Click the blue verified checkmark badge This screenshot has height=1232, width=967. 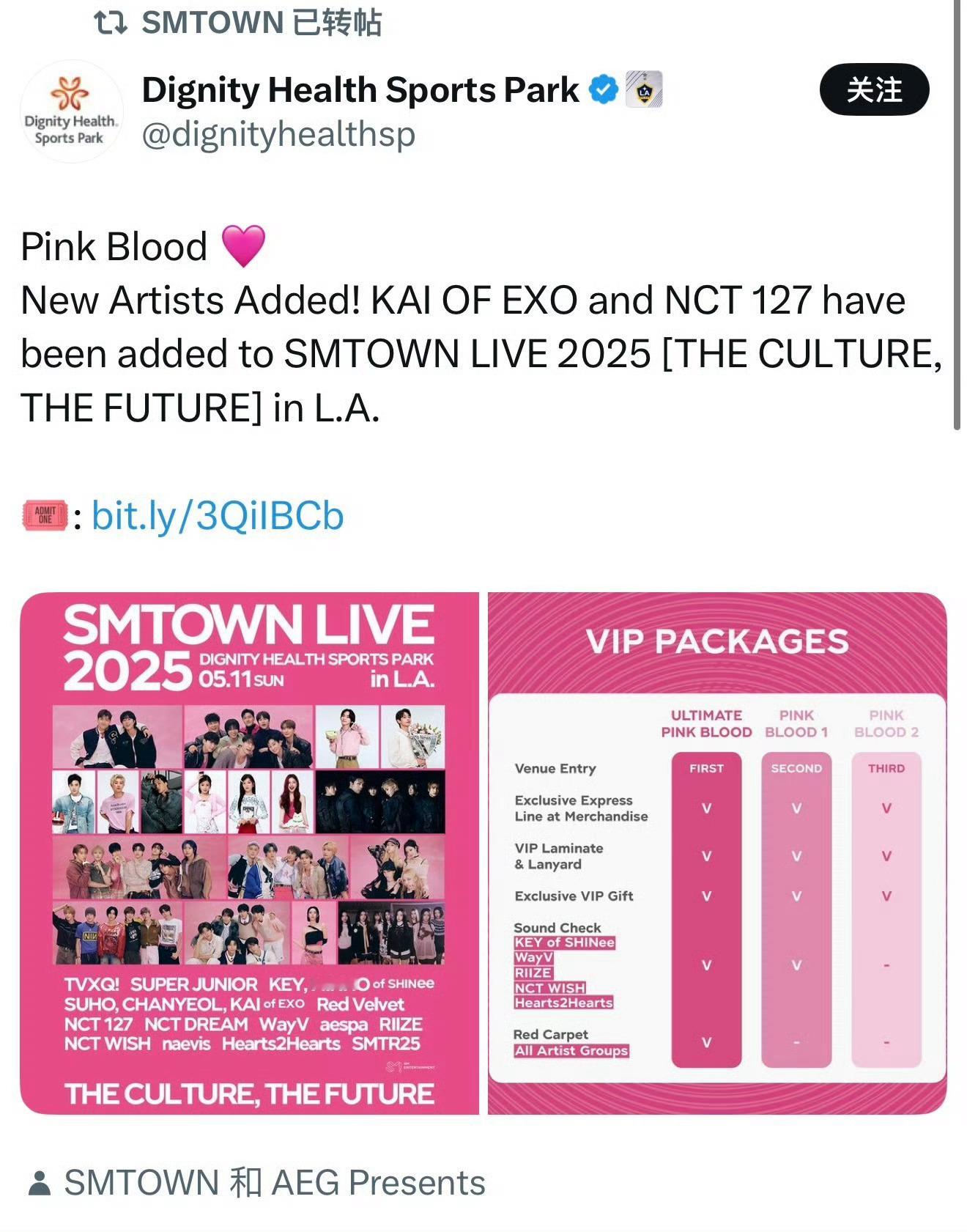point(604,89)
